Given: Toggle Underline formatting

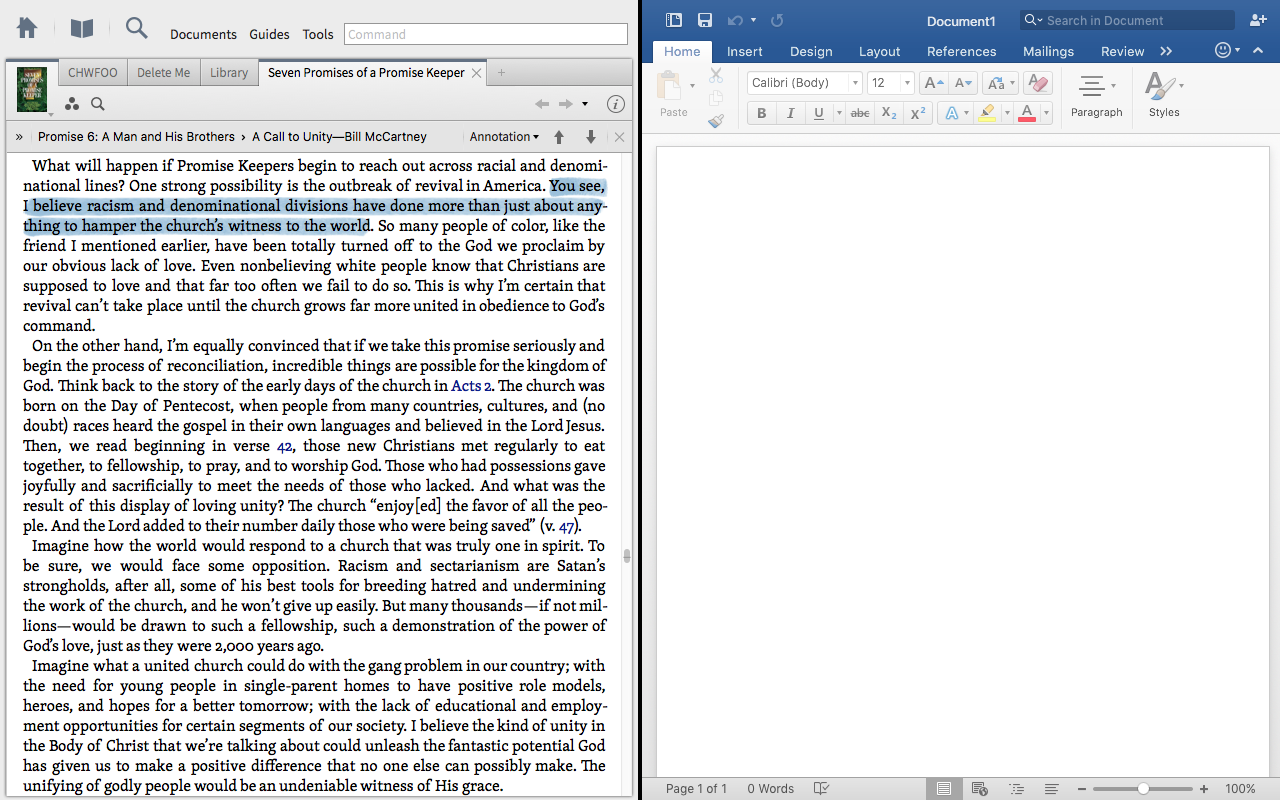Looking at the screenshot, I should pos(819,113).
